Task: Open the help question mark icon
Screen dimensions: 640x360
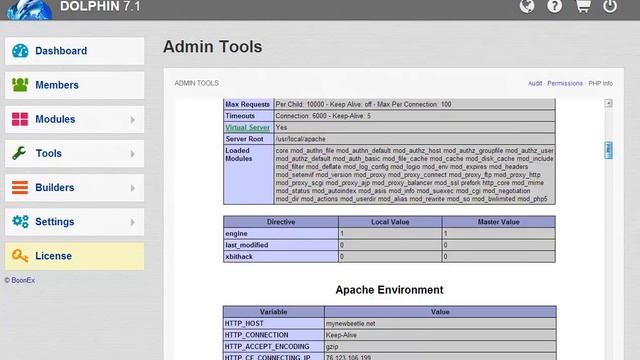Action: 554,6
